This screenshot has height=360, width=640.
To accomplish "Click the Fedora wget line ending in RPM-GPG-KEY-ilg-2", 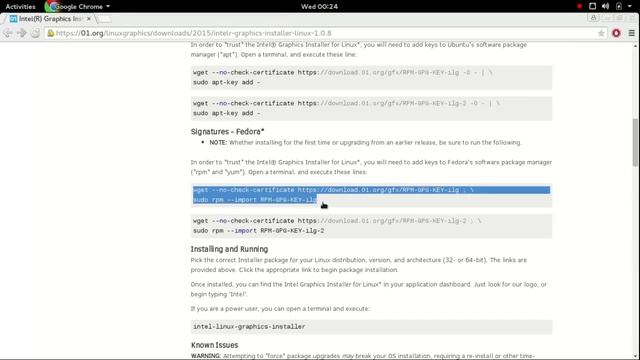I will (337, 221).
